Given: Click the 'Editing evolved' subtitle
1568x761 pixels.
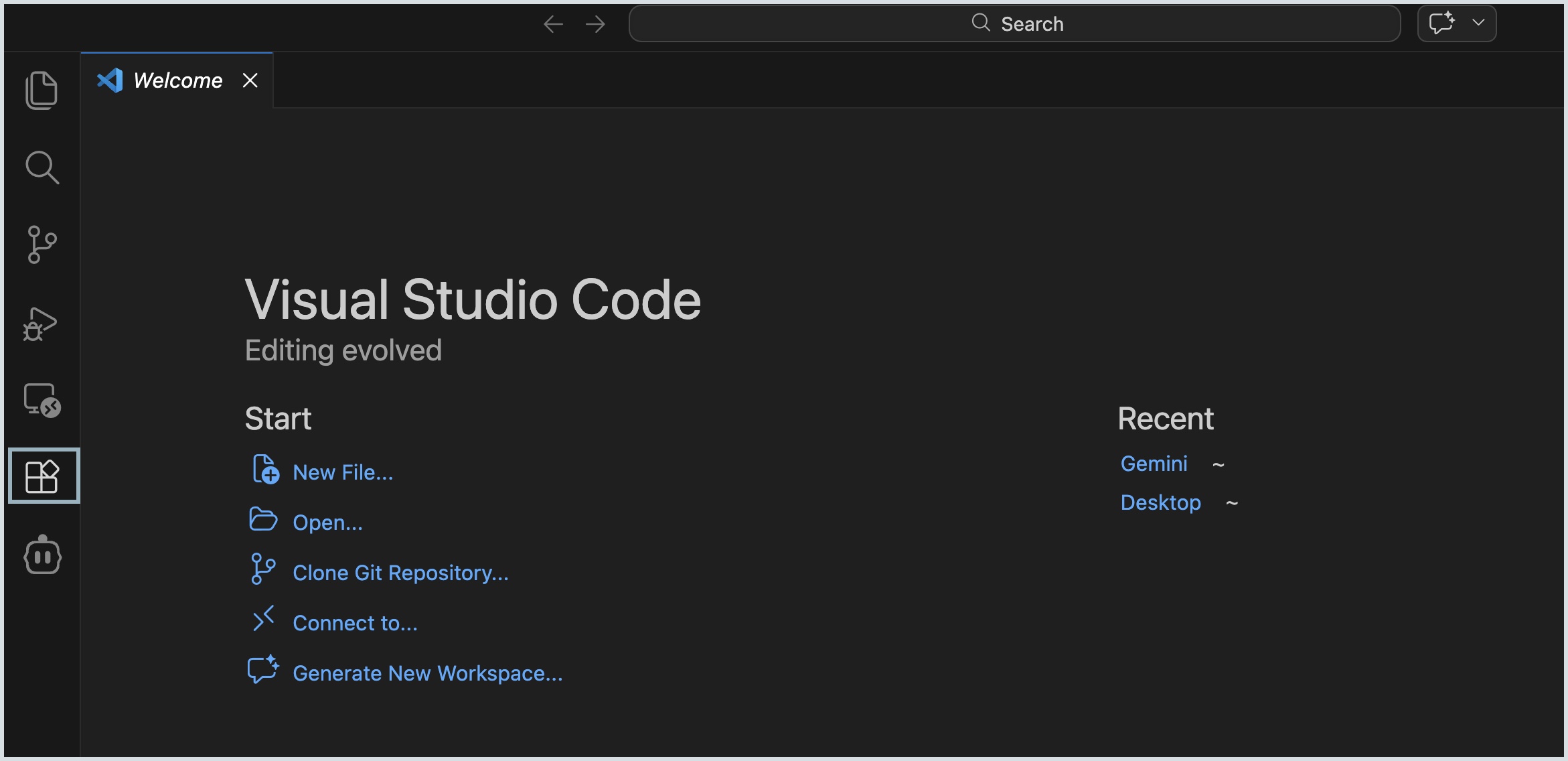Looking at the screenshot, I should [x=343, y=350].
